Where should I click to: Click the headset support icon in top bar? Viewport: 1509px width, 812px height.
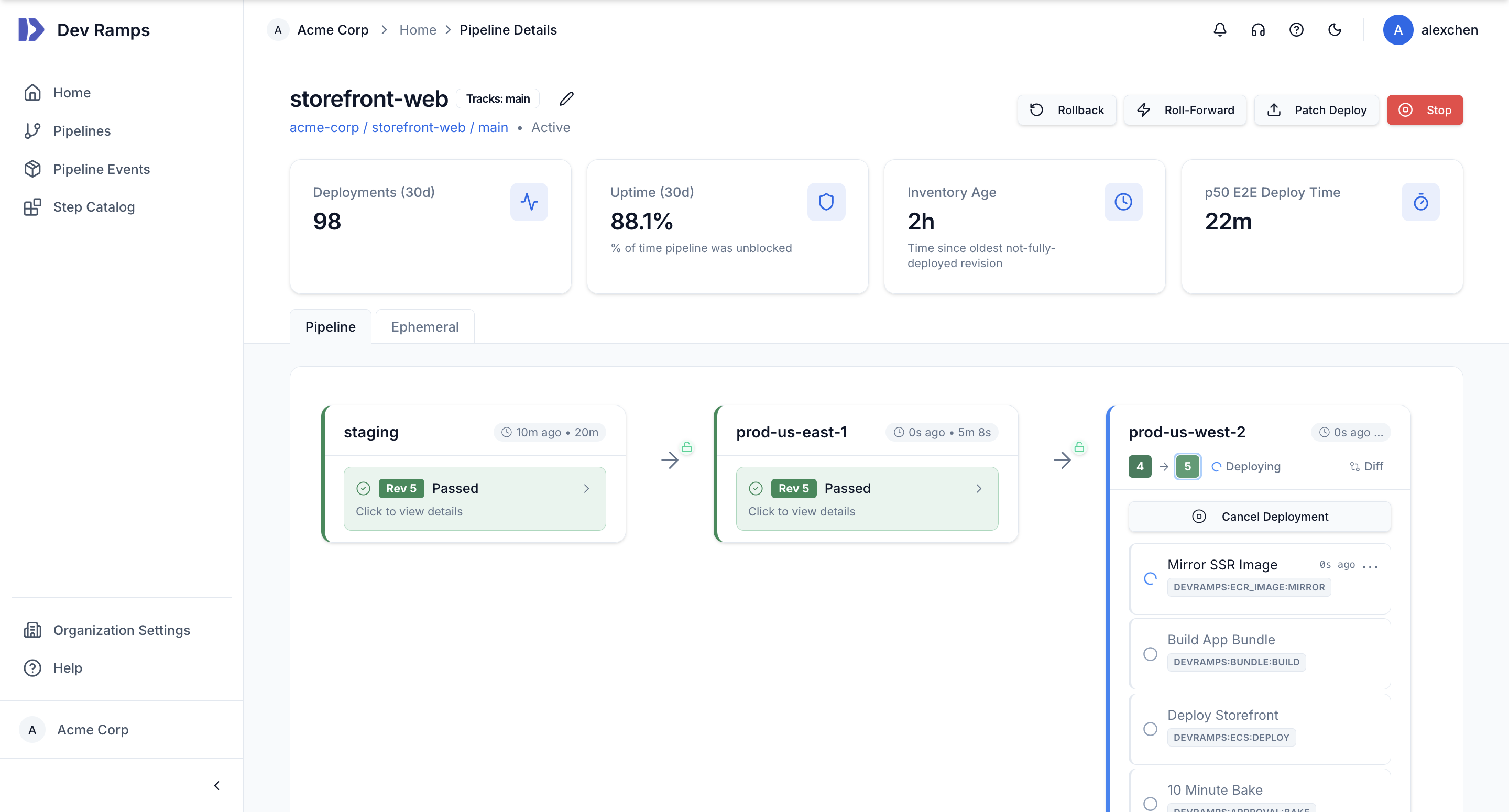click(1257, 29)
